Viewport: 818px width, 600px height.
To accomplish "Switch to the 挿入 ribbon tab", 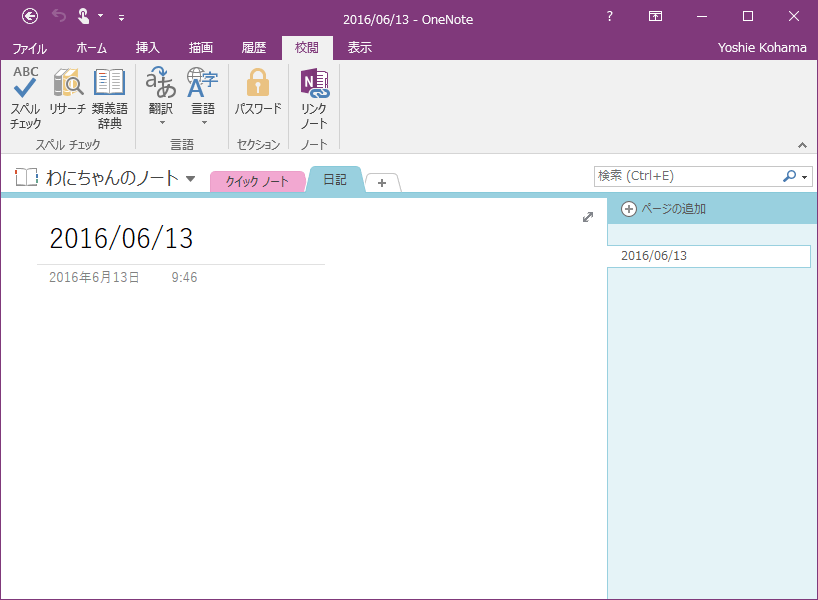I will tap(148, 48).
